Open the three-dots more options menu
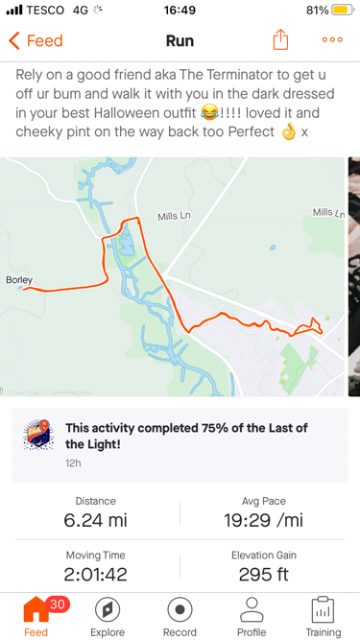360x640 pixels. coord(332,40)
